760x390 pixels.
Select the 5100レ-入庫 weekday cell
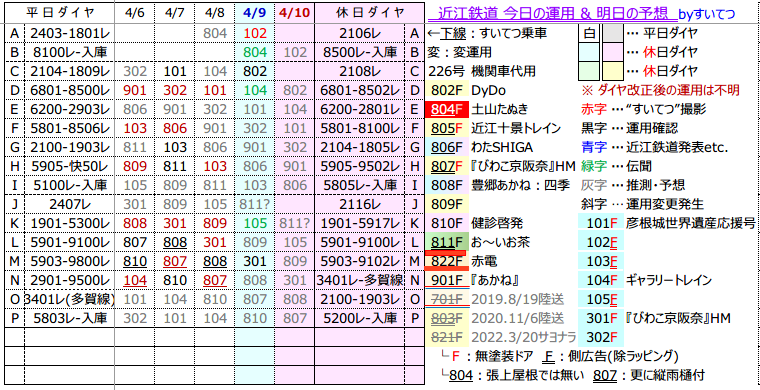click(70, 185)
